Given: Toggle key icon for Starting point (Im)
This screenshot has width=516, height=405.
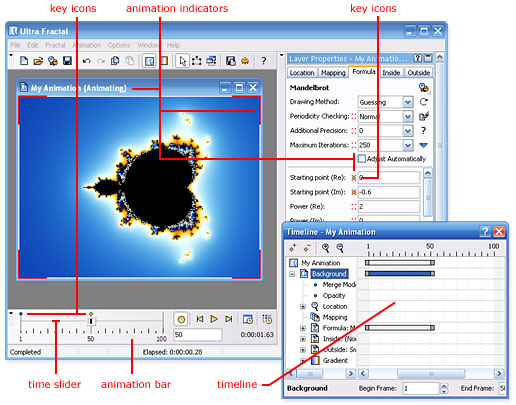Looking at the screenshot, I should click(354, 192).
